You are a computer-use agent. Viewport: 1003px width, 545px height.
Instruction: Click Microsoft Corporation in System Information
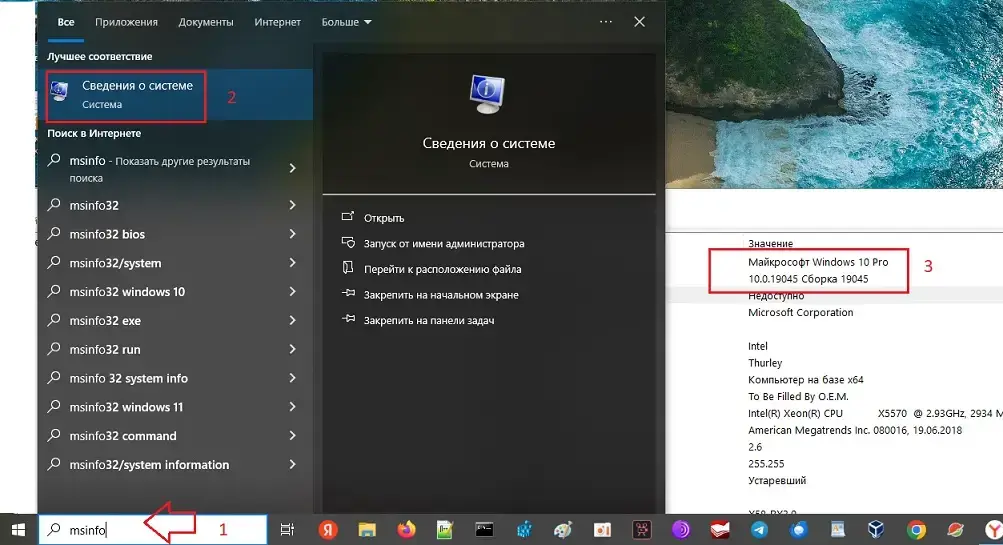pyautogui.click(x=800, y=312)
